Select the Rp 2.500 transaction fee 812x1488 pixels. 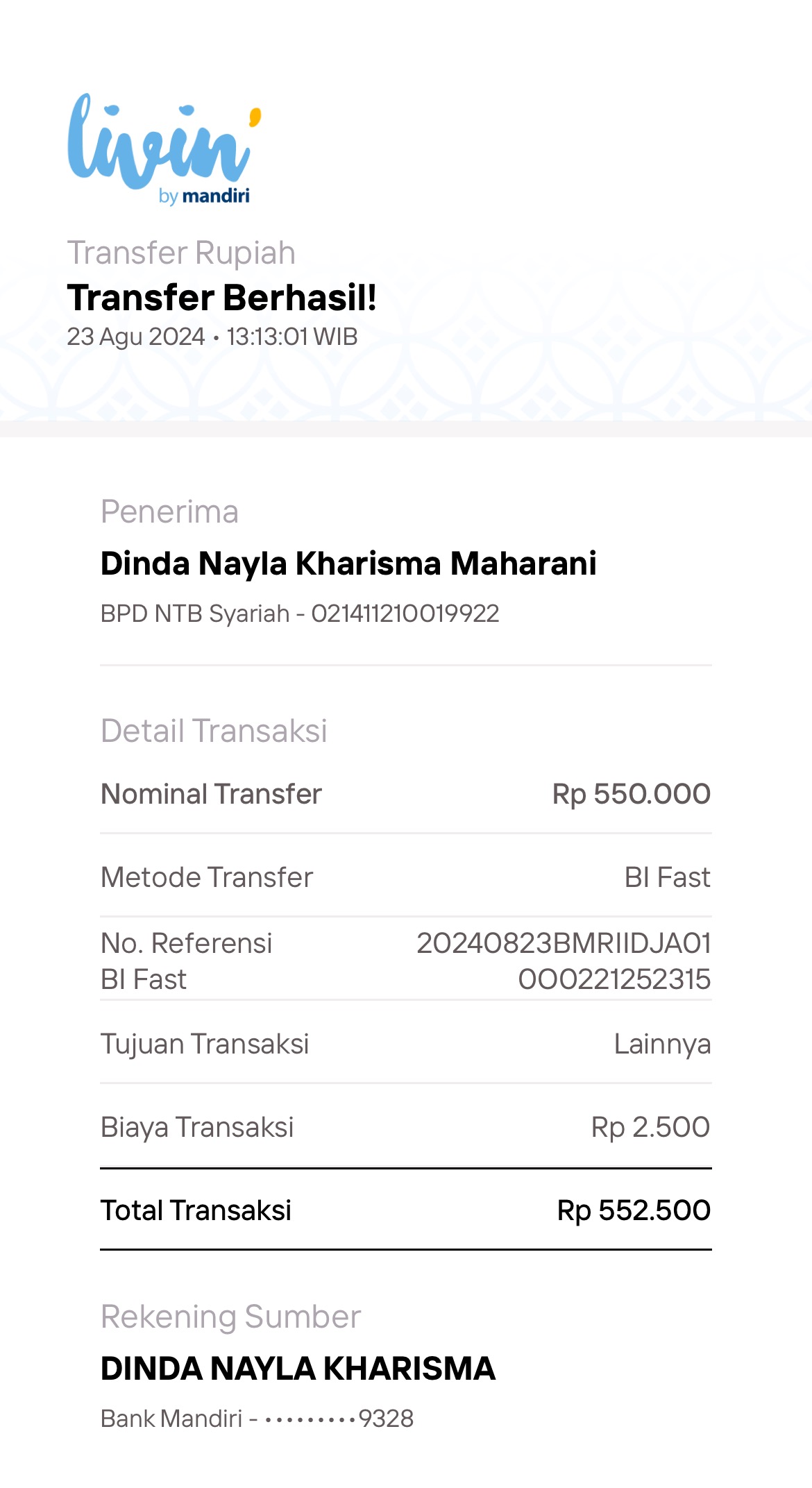pos(650,1127)
